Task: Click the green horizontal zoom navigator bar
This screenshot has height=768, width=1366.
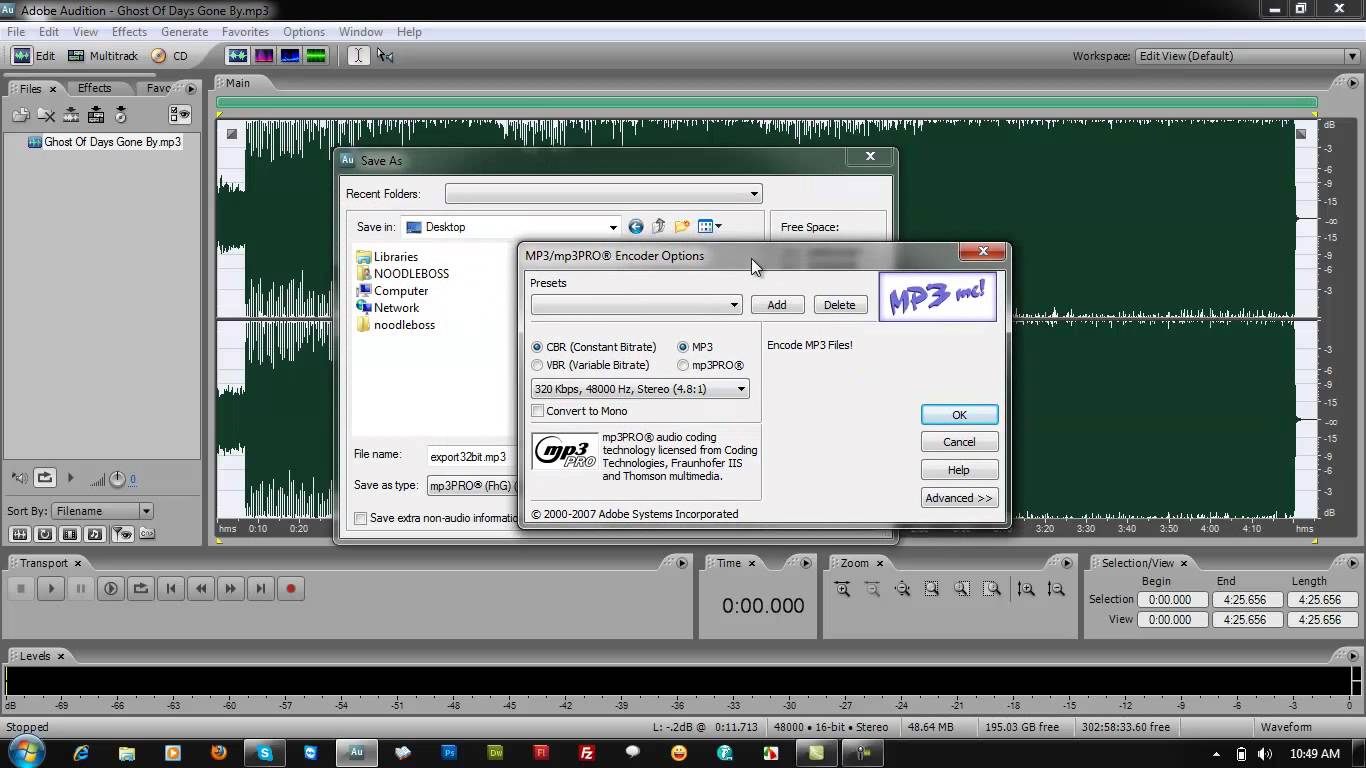Action: 767,102
